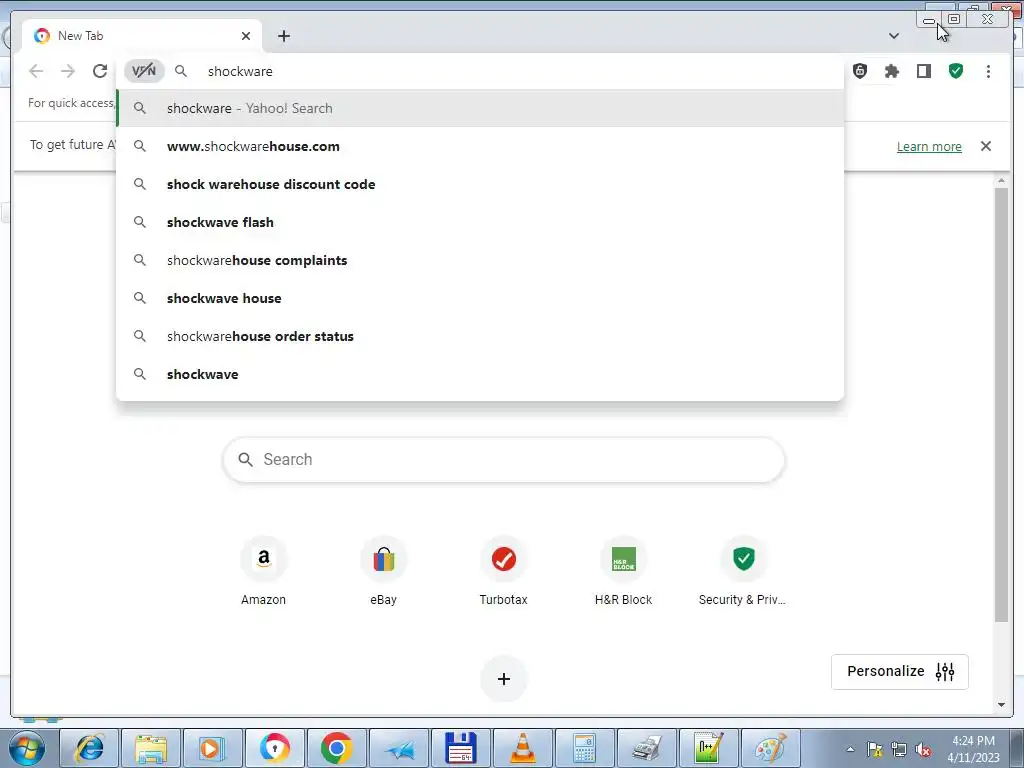This screenshot has height=768, width=1024.
Task: Choose shock warehouse discount code suggestion
Action: click(x=480, y=184)
